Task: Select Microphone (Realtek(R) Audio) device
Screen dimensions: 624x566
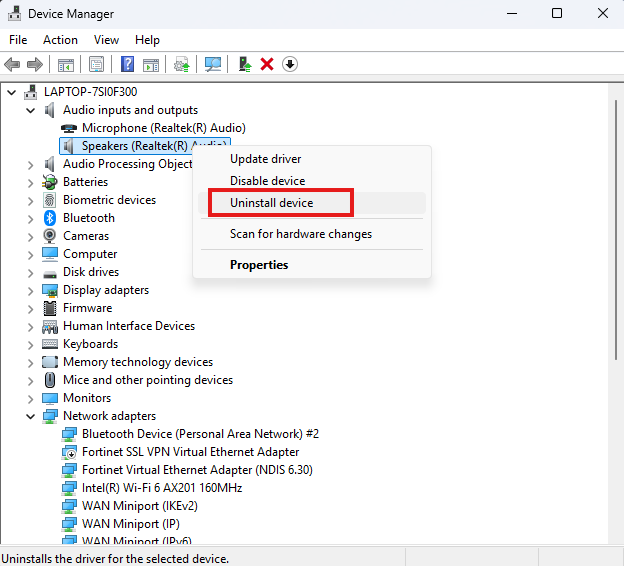Action: 164,128
